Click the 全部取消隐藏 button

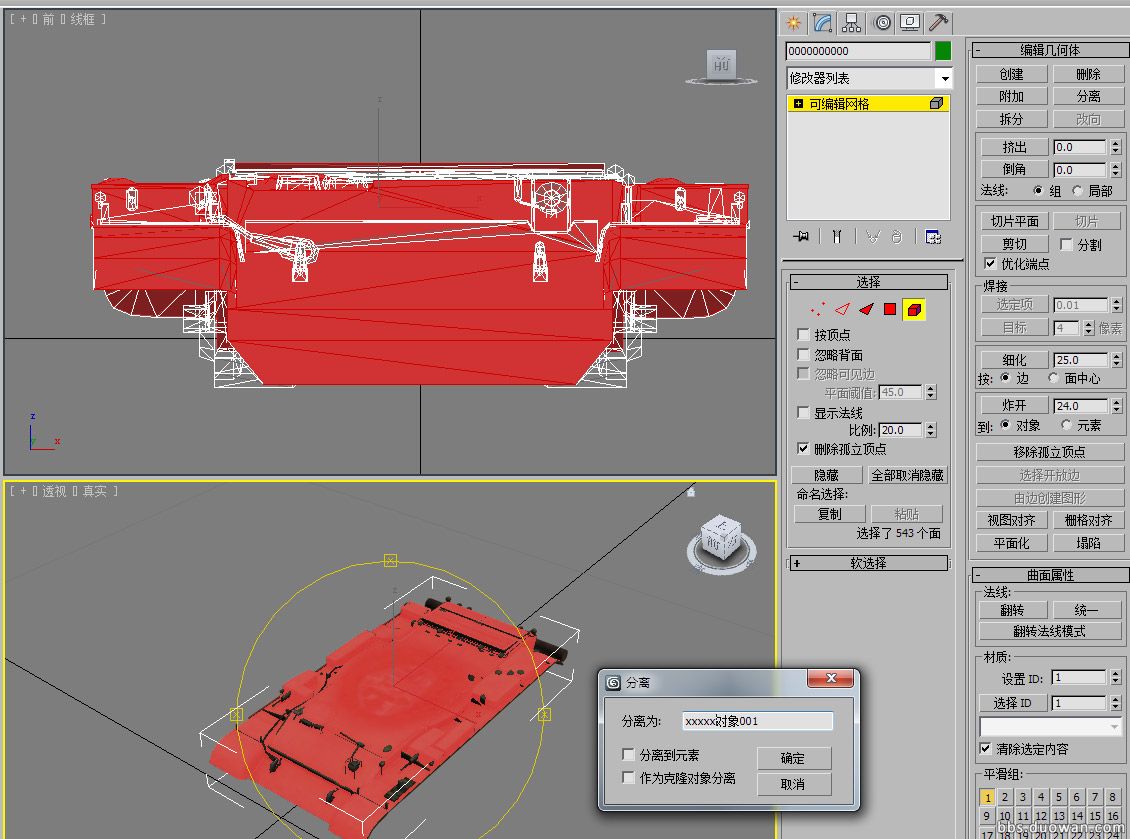point(907,475)
